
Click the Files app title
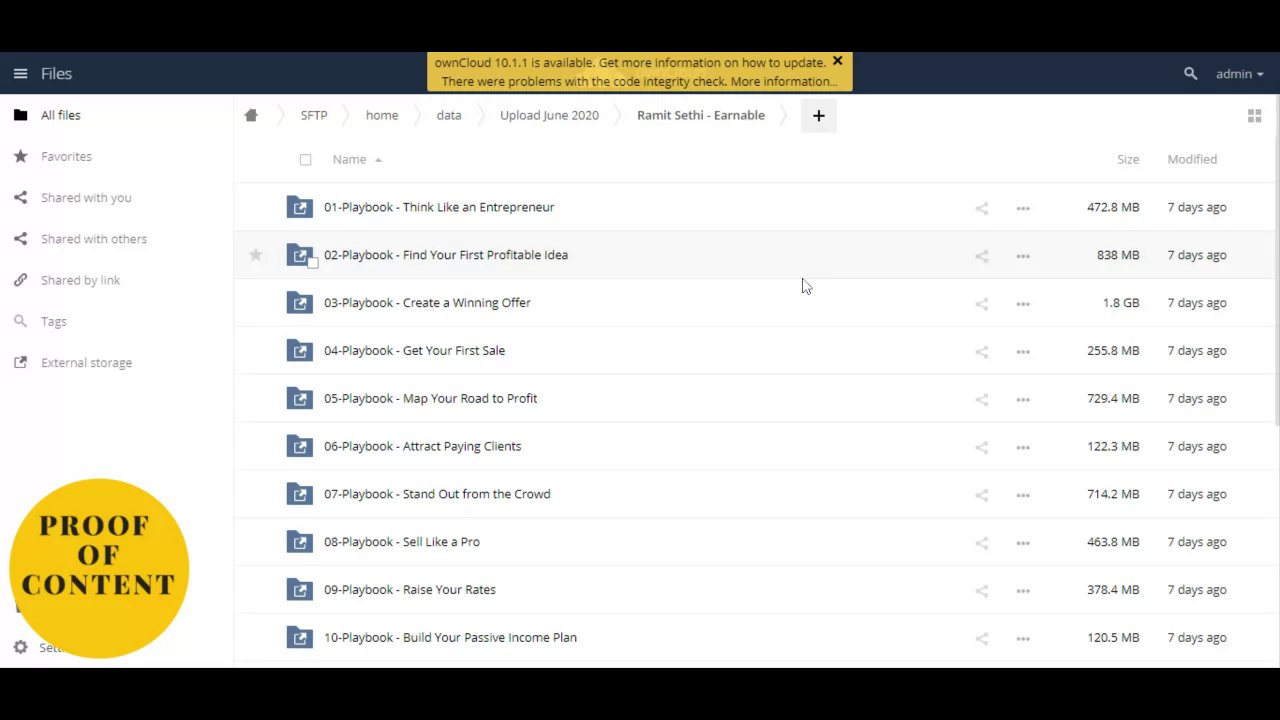(56, 74)
